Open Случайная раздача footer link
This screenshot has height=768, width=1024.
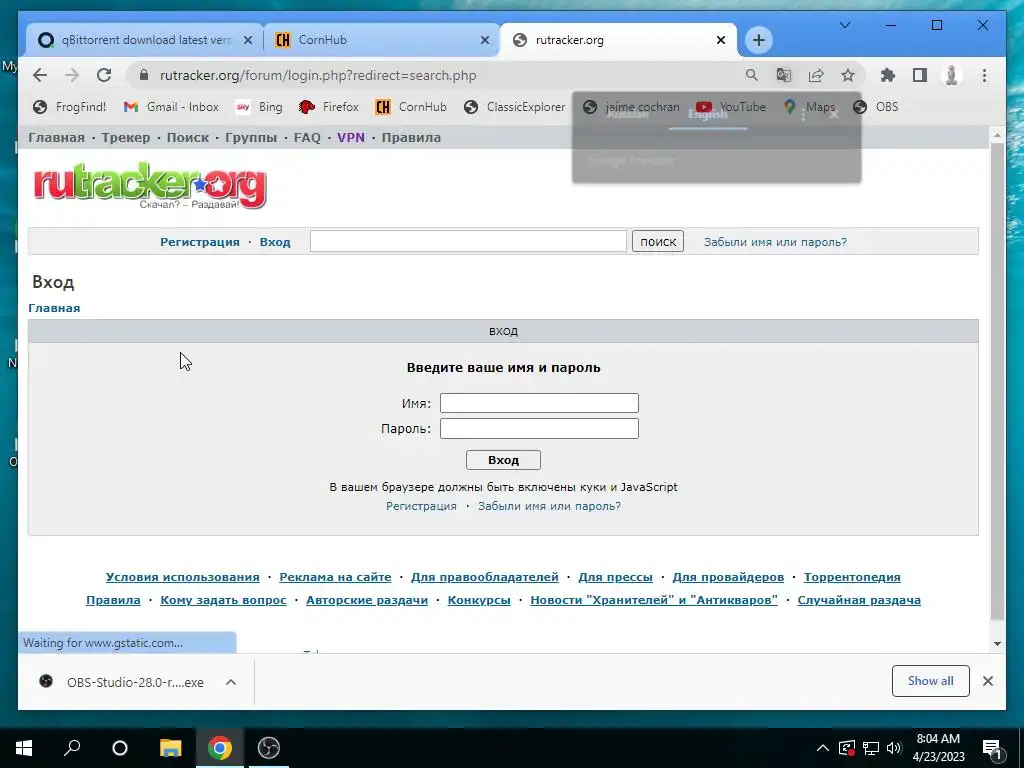click(x=859, y=600)
